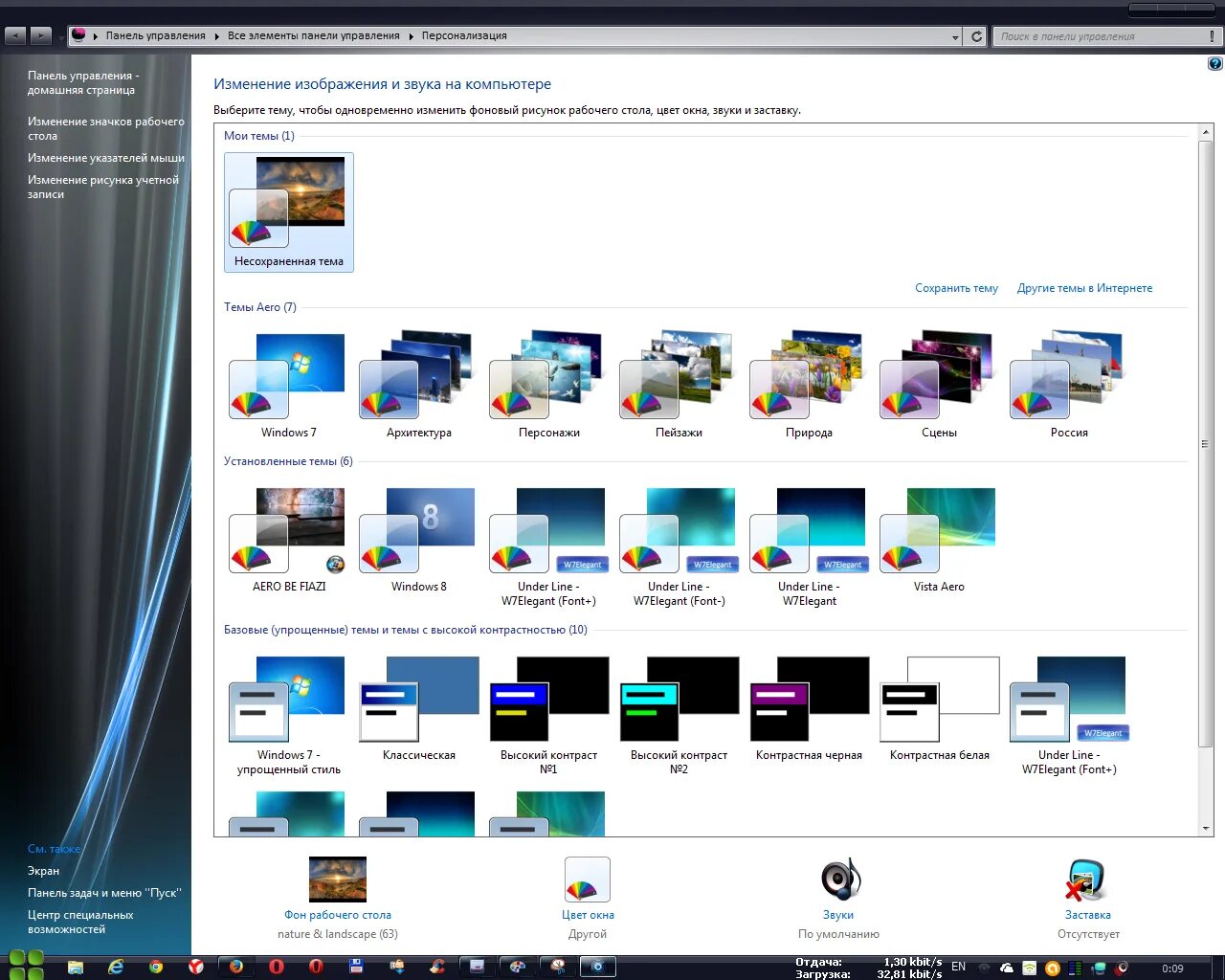Apply the Архитектура theme
Image resolution: width=1225 pixels, height=980 pixels.
coord(419,386)
